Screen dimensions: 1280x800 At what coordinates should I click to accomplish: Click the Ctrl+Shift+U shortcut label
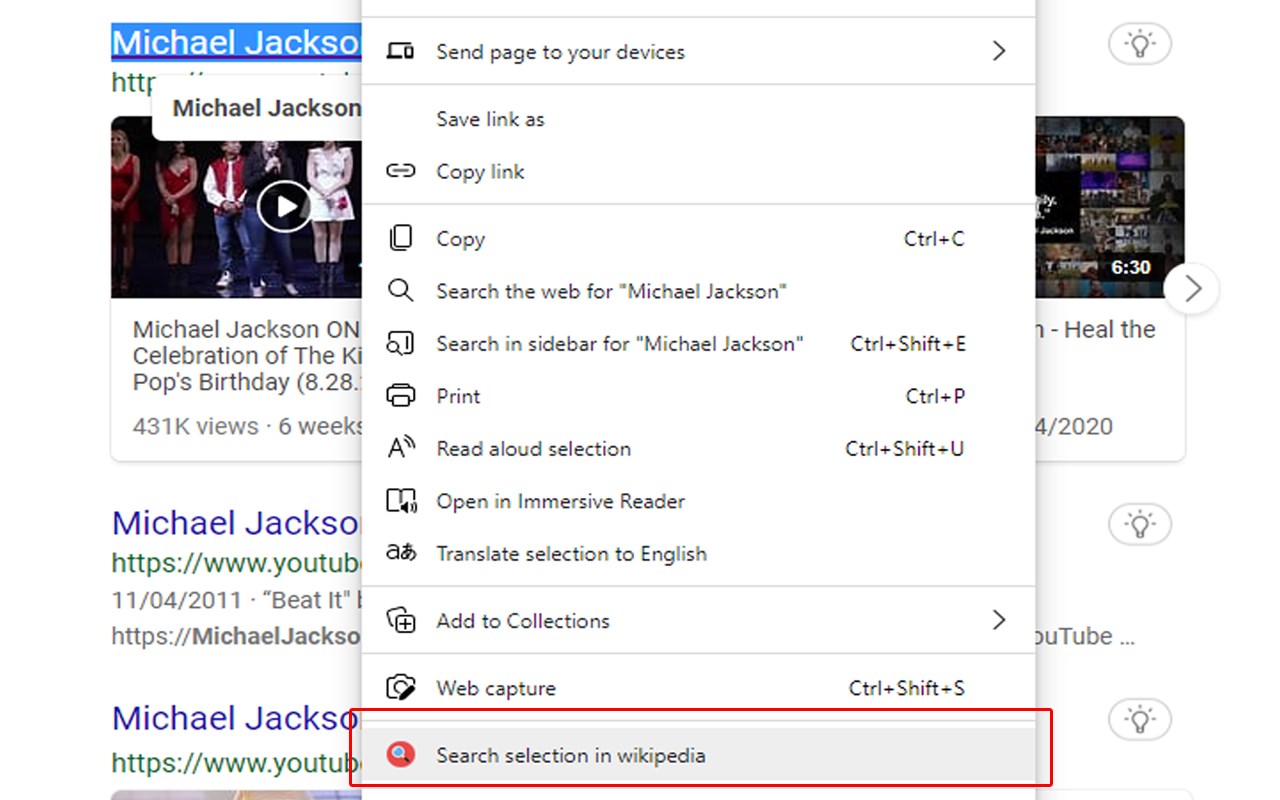click(x=905, y=448)
